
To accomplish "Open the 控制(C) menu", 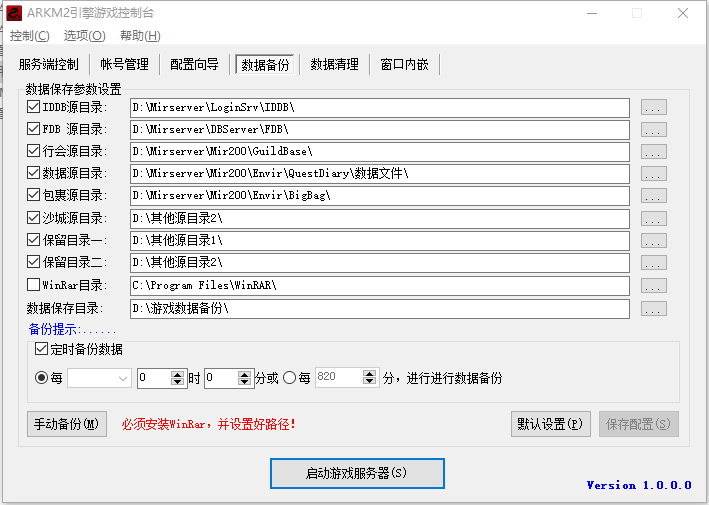I will (x=30, y=36).
